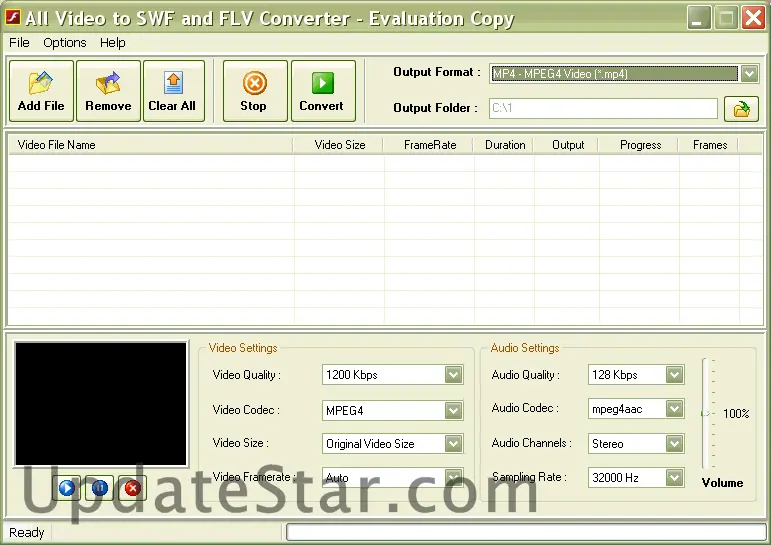Minimize the converter window
The width and height of the screenshot is (771, 545).
699,18
